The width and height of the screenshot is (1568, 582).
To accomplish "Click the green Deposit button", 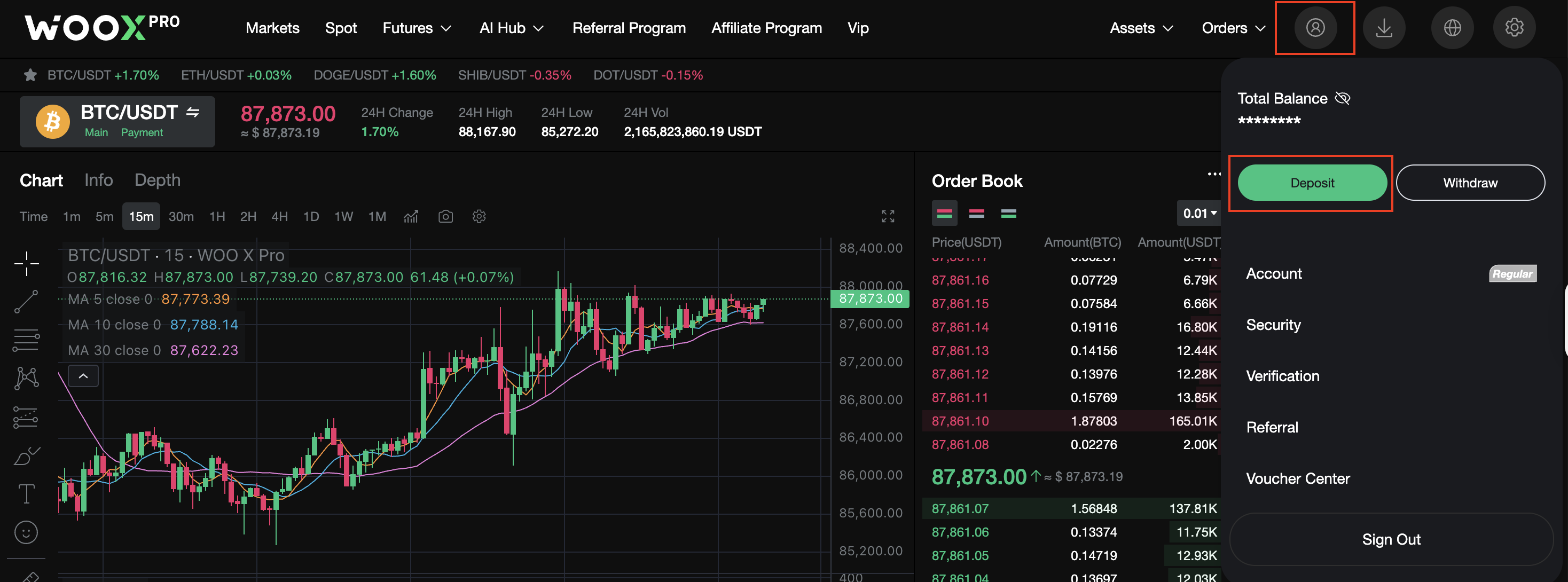I will click(1312, 183).
